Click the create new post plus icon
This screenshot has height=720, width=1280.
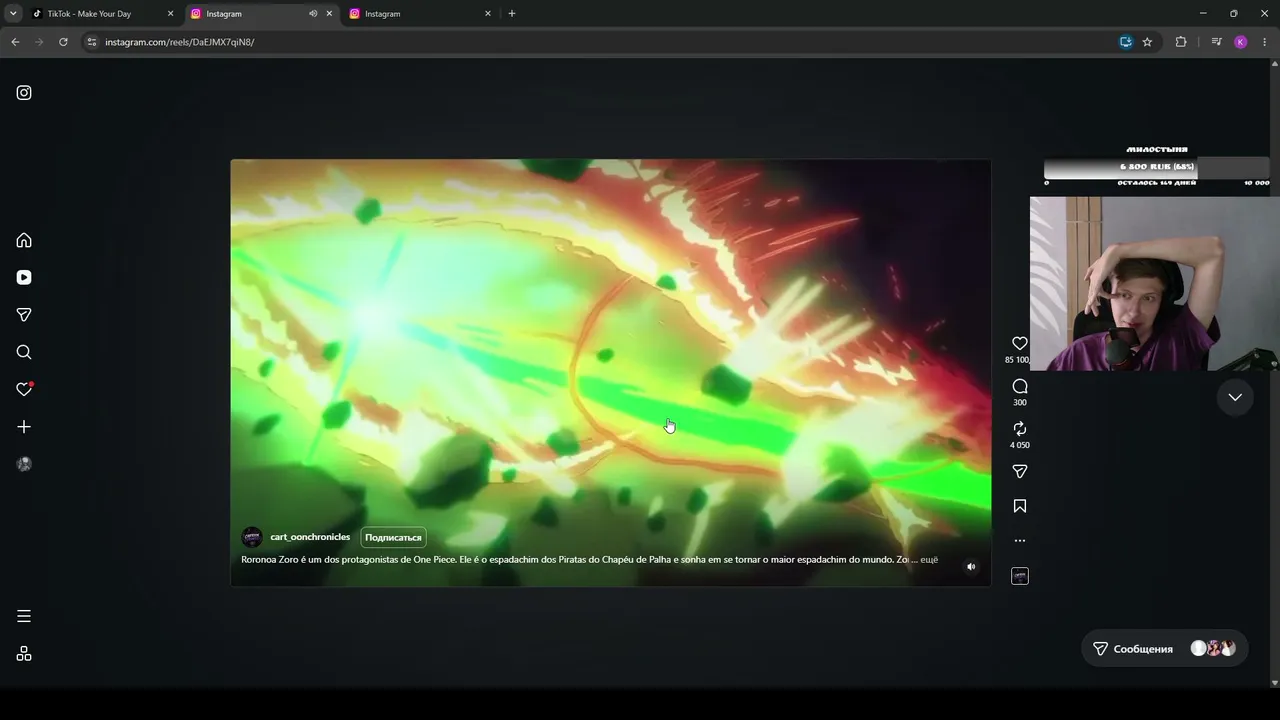[x=24, y=427]
